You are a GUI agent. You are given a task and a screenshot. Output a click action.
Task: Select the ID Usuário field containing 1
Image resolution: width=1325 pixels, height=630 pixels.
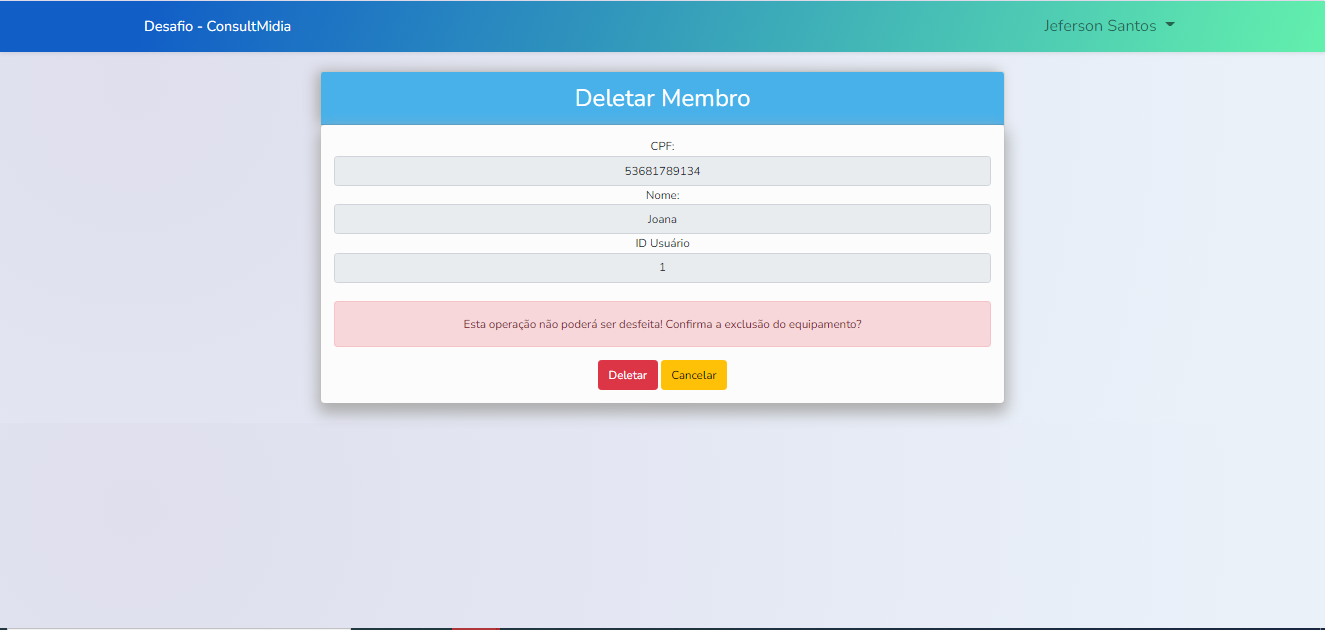(662, 268)
